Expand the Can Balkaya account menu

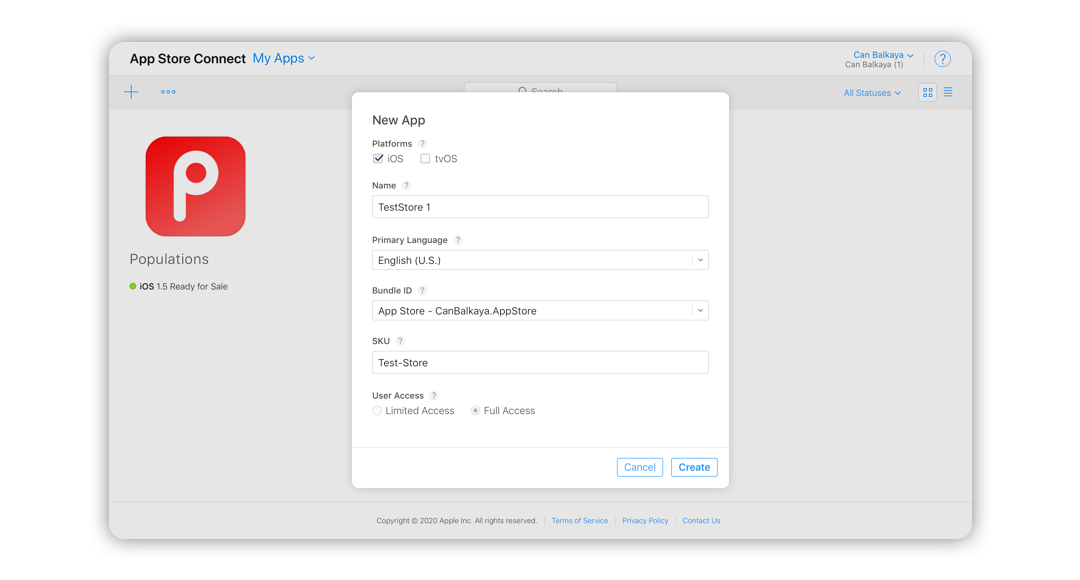coord(883,55)
